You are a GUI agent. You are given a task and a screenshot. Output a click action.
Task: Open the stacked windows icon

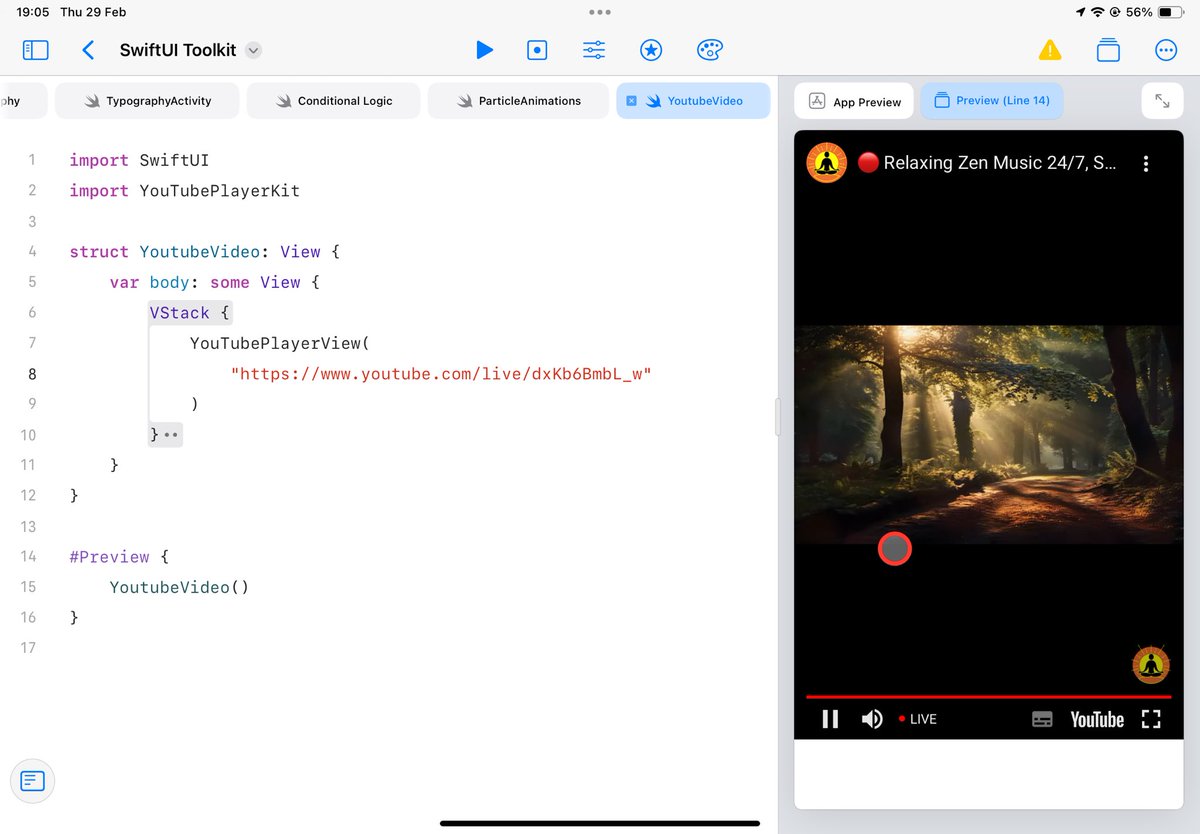pyautogui.click(x=1108, y=50)
